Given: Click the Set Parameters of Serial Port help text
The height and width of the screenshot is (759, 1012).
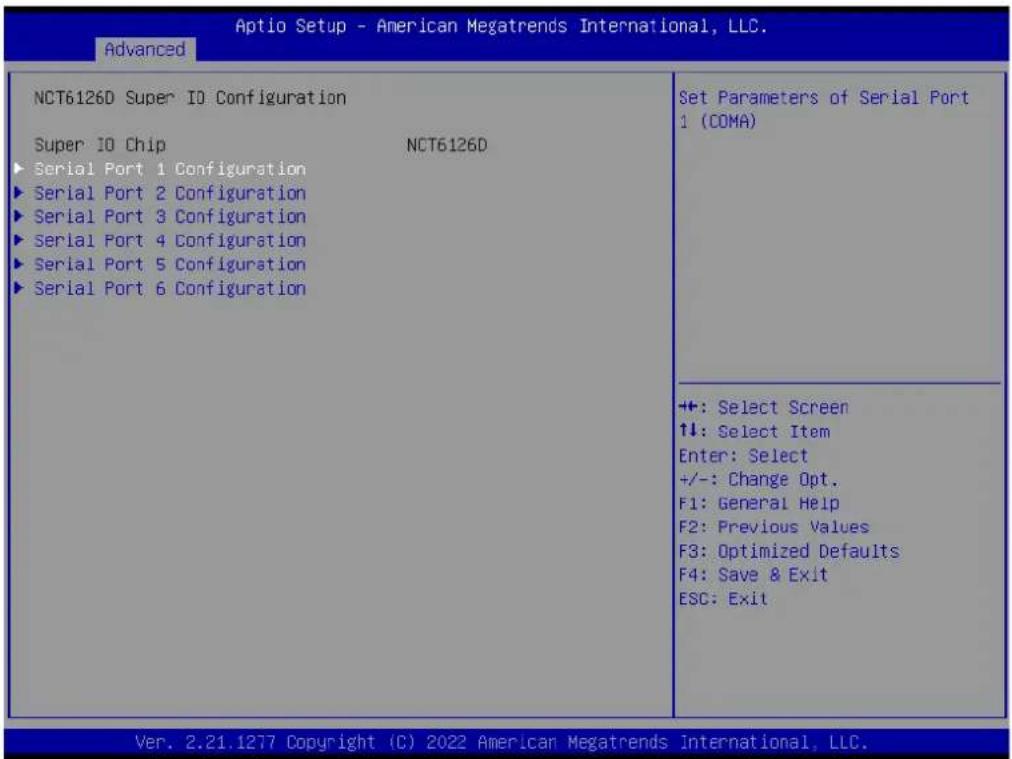Looking at the screenshot, I should pyautogui.click(x=824, y=110).
